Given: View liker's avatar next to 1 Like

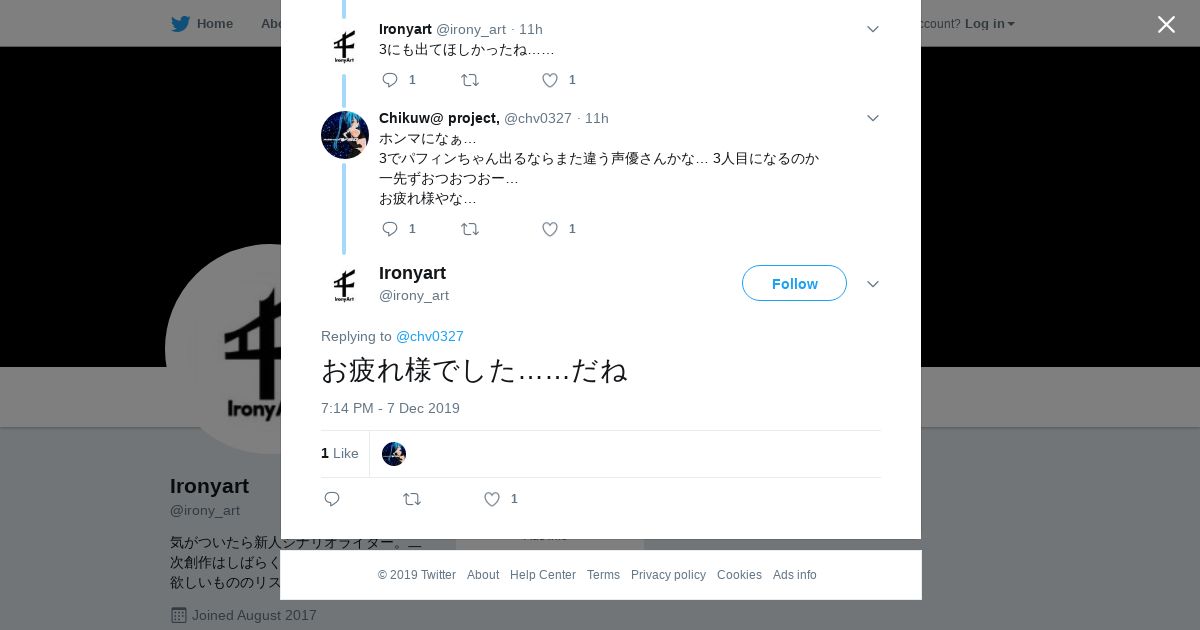Looking at the screenshot, I should pyautogui.click(x=394, y=454).
